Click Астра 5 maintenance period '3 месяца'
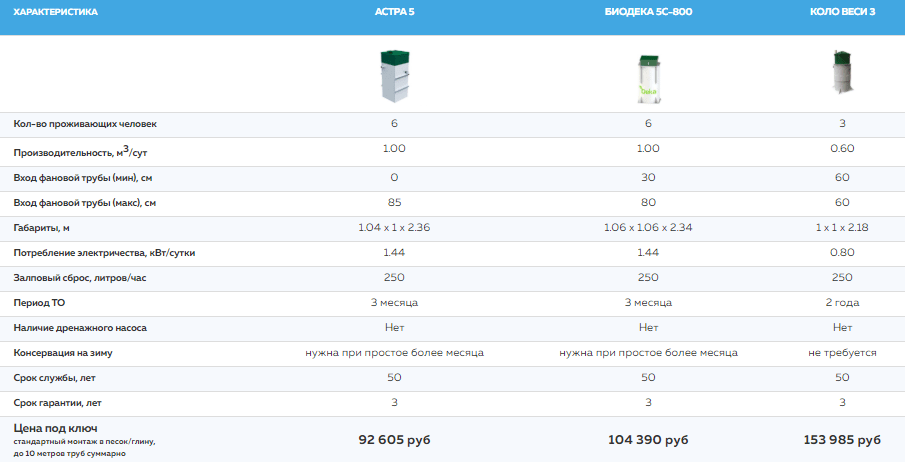The image size is (905, 462). [394, 303]
